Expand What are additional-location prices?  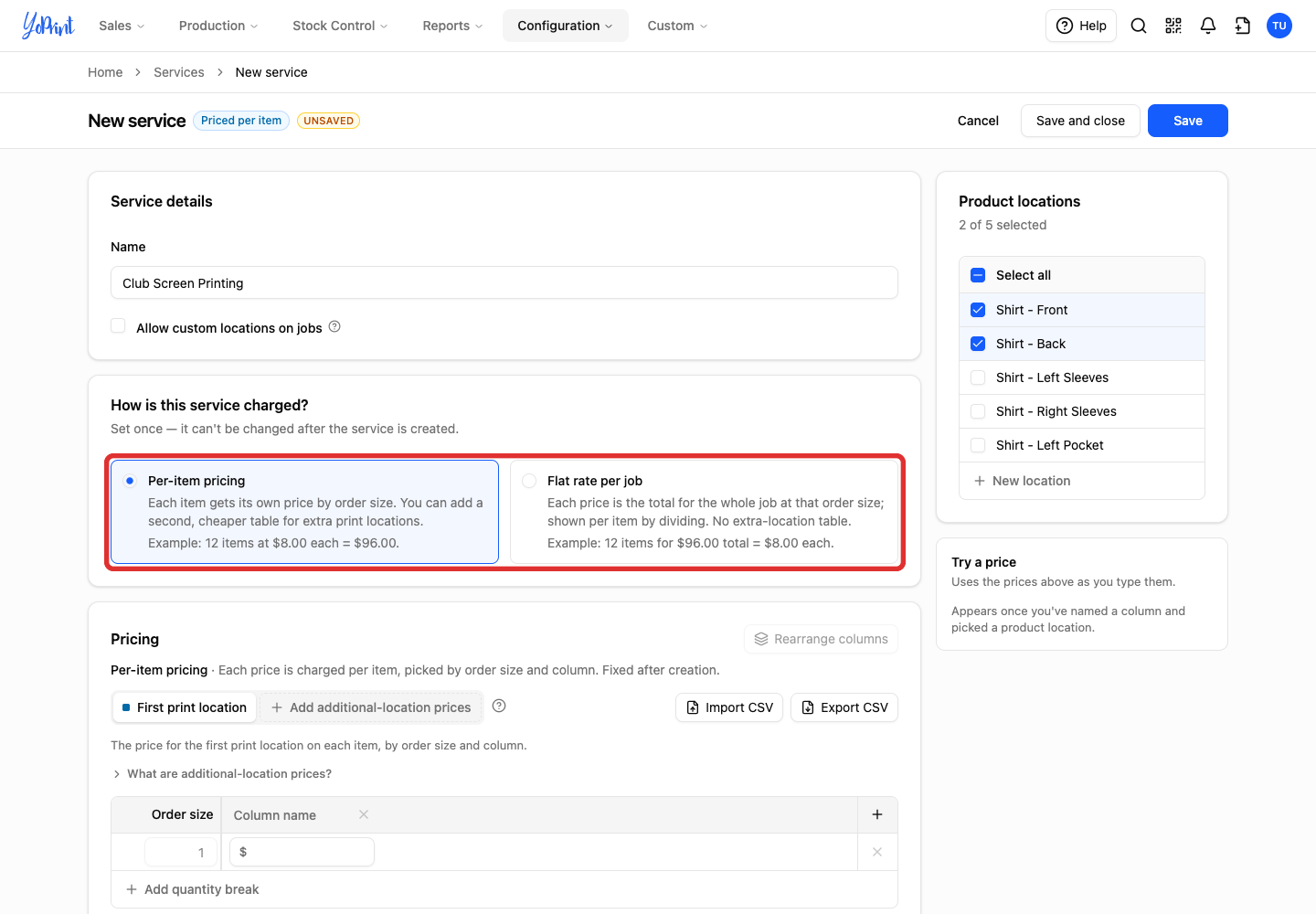[x=221, y=773]
